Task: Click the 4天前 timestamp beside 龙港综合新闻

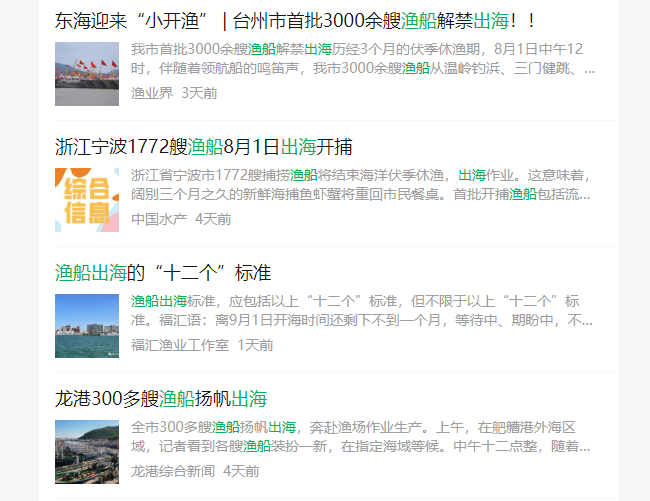Action: coord(241,471)
